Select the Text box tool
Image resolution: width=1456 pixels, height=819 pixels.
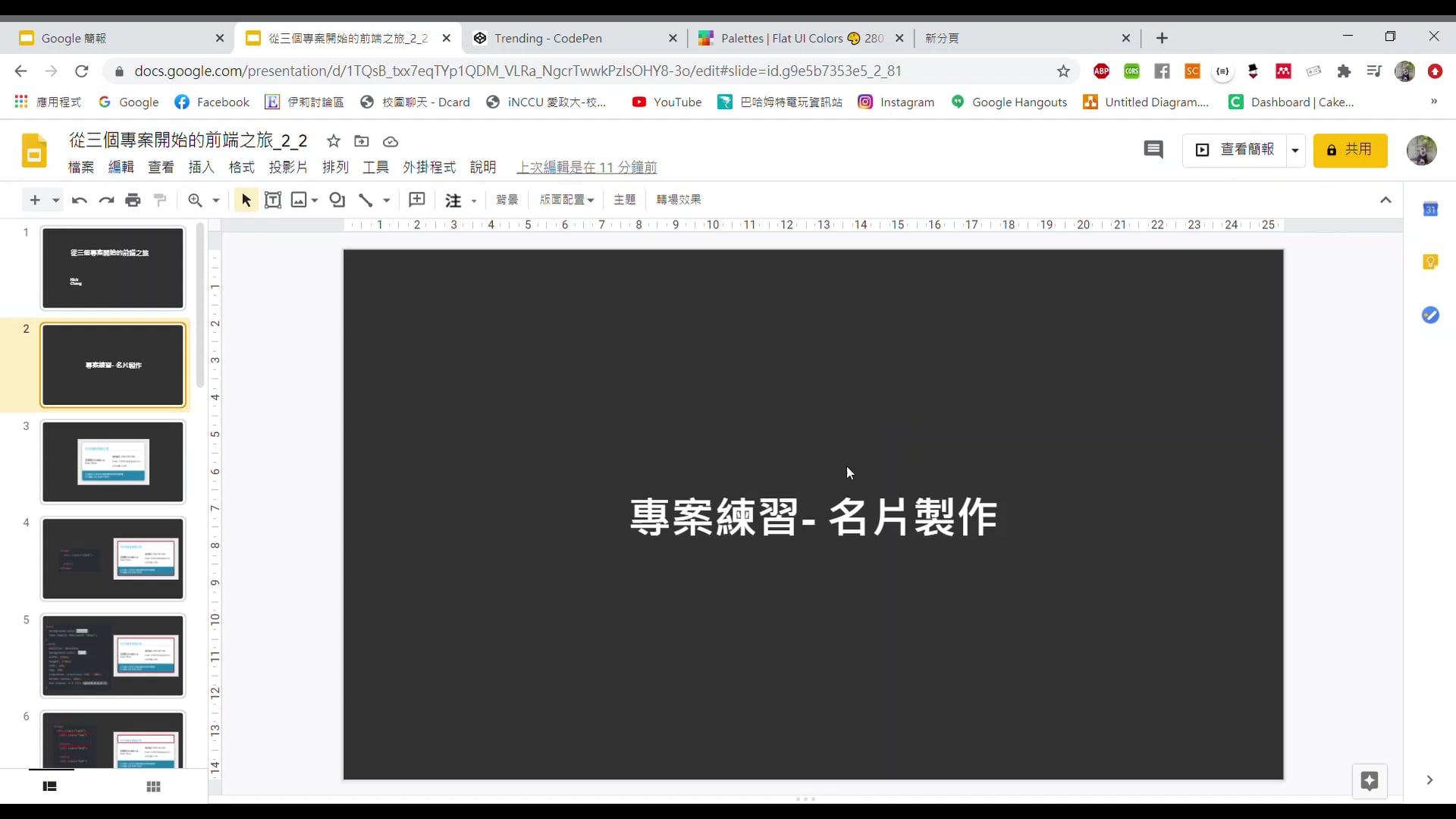pos(274,199)
